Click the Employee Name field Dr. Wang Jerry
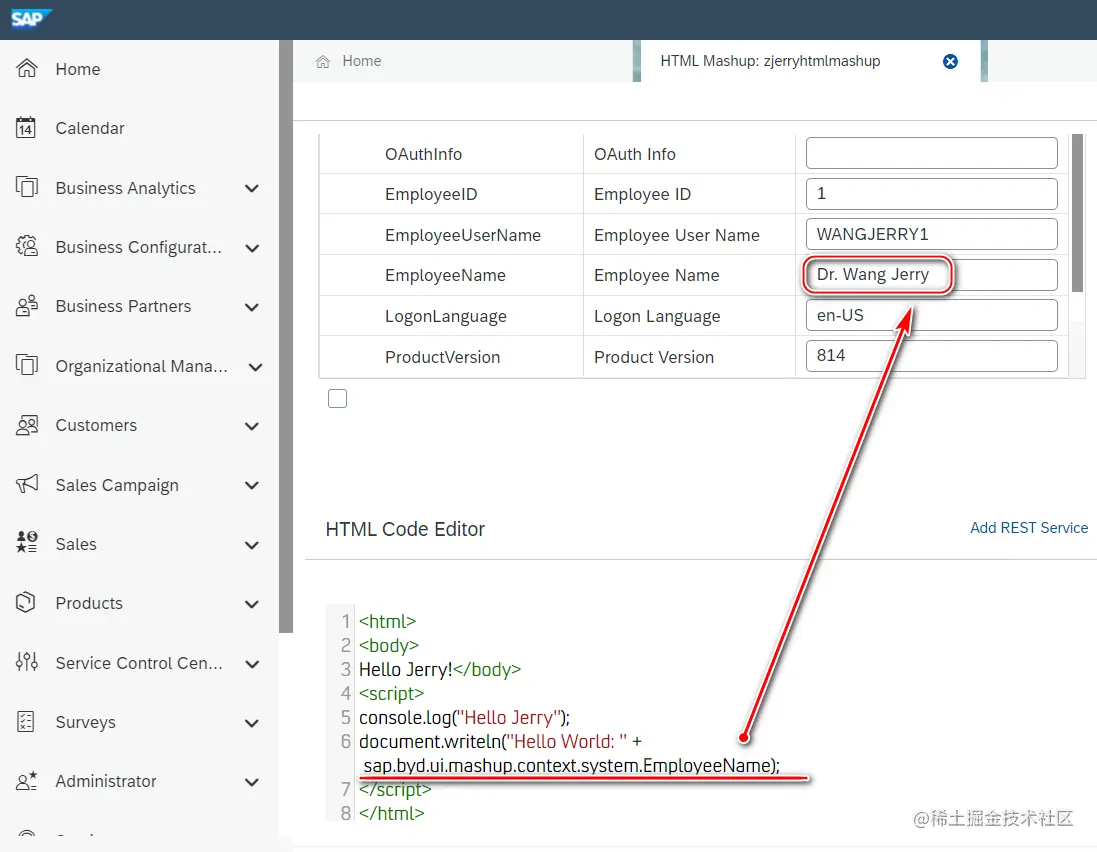Image resolution: width=1097 pixels, height=852 pixels. 931,275
